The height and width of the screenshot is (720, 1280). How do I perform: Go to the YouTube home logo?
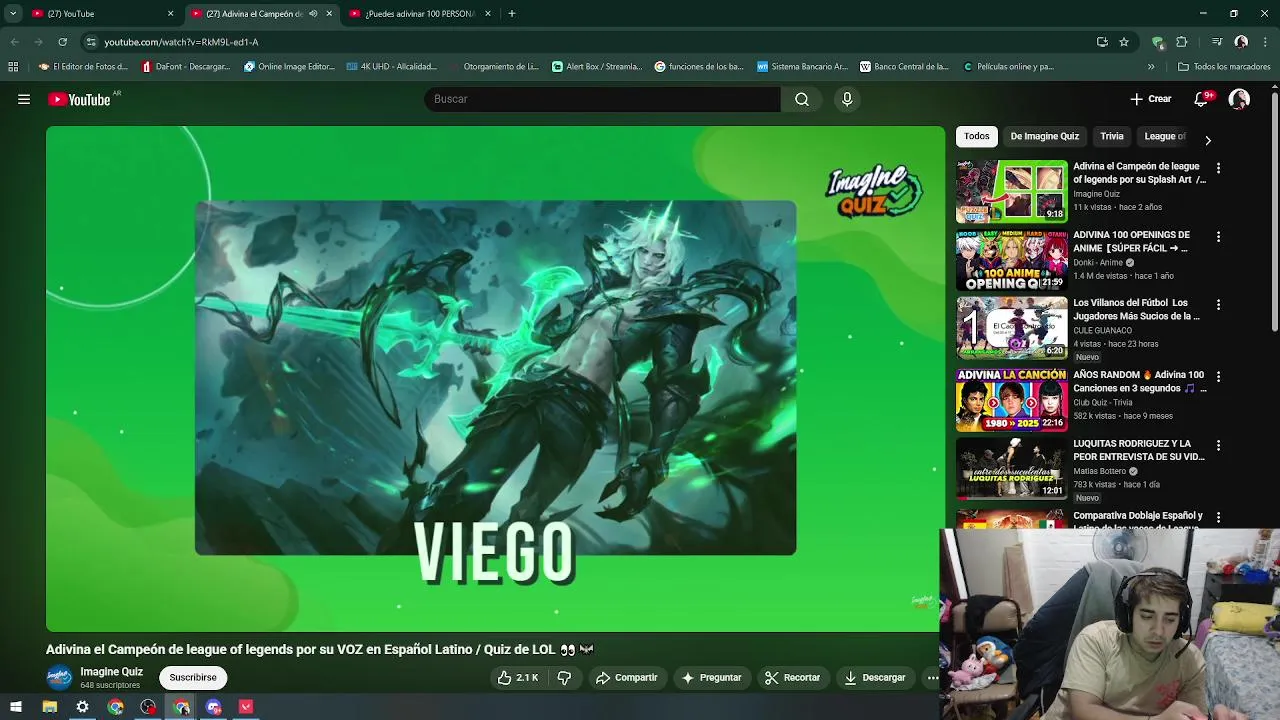point(79,99)
